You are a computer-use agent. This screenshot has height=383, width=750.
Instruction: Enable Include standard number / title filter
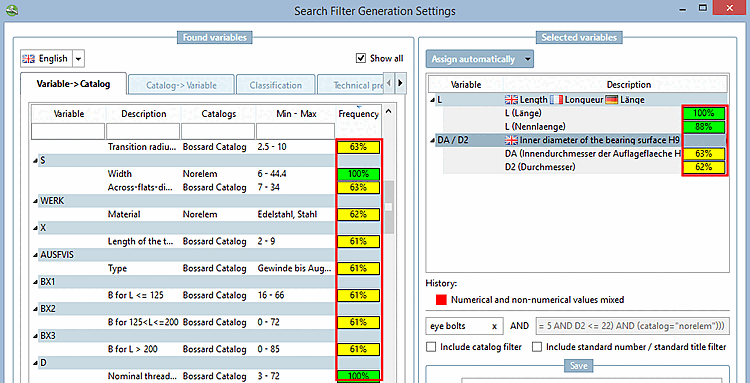[x=537, y=347]
